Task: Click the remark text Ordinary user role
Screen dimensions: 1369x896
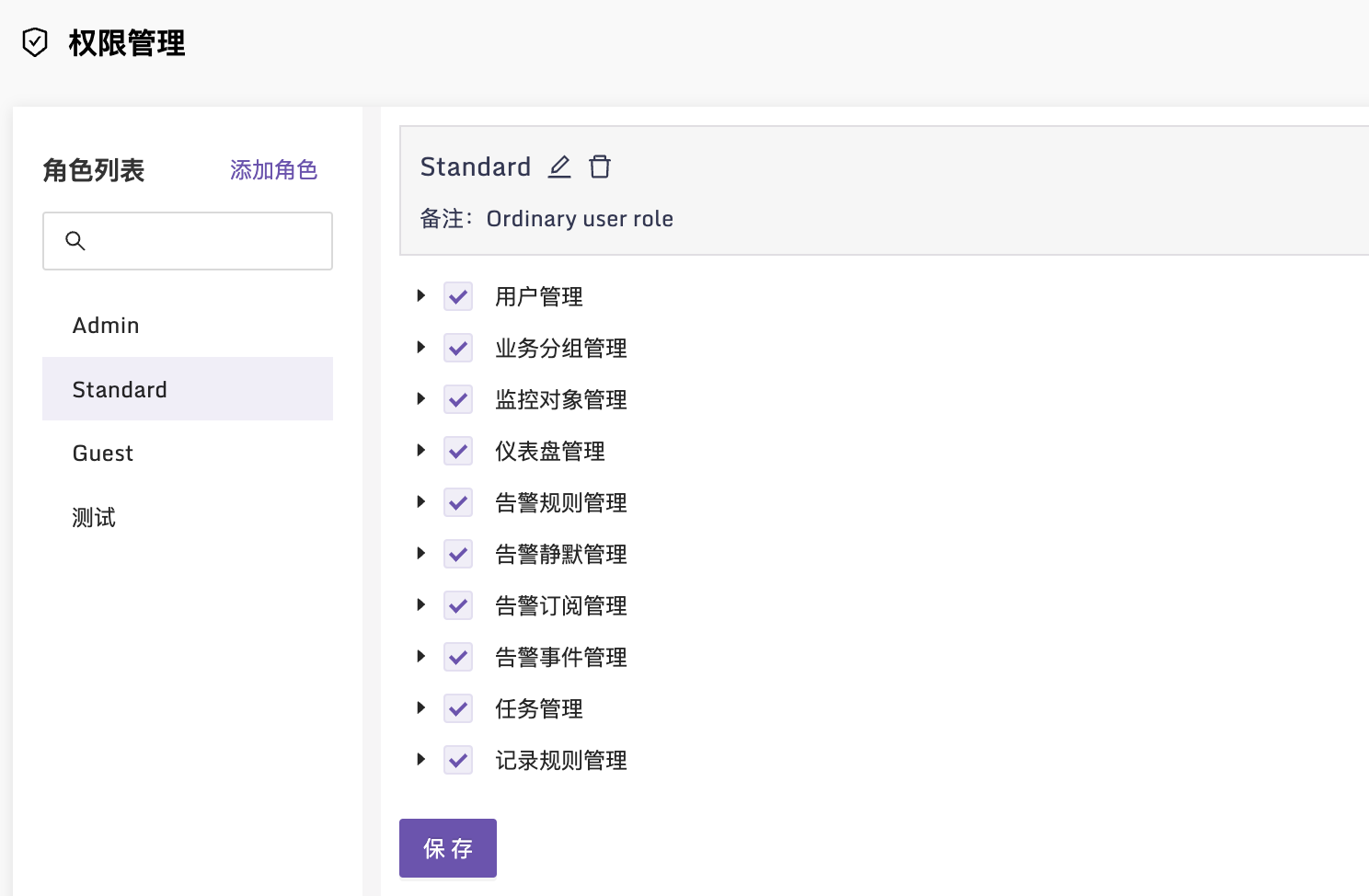Action: (x=580, y=219)
